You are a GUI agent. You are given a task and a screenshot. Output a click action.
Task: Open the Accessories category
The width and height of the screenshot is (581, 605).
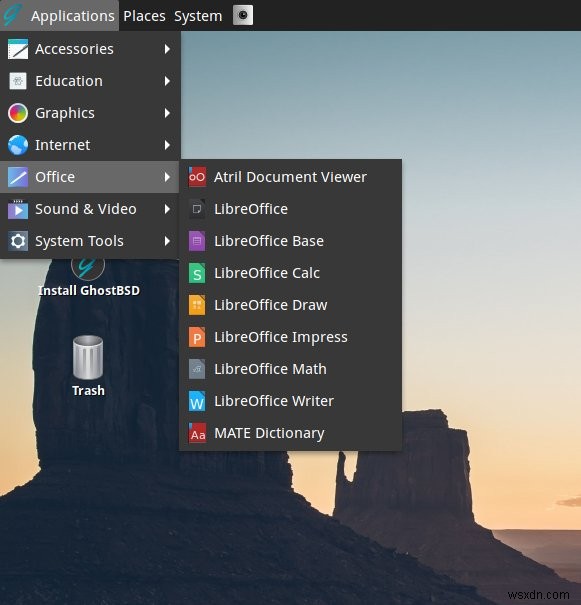tap(90, 49)
